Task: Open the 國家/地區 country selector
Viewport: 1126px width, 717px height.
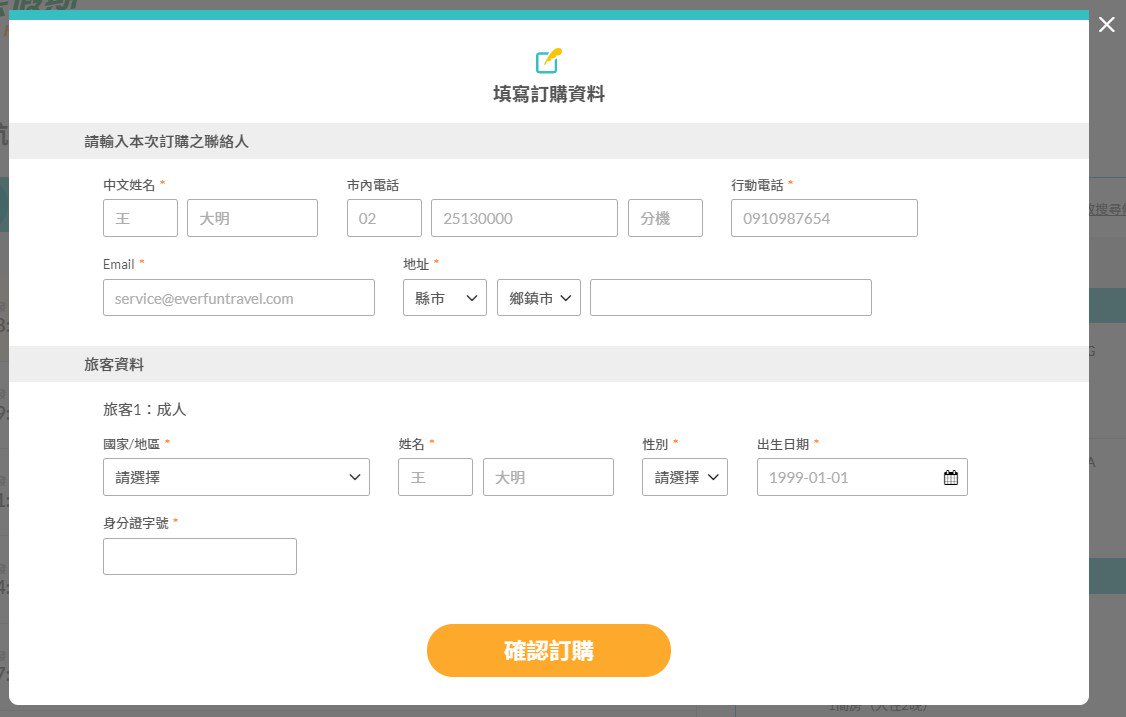Action: click(x=236, y=478)
